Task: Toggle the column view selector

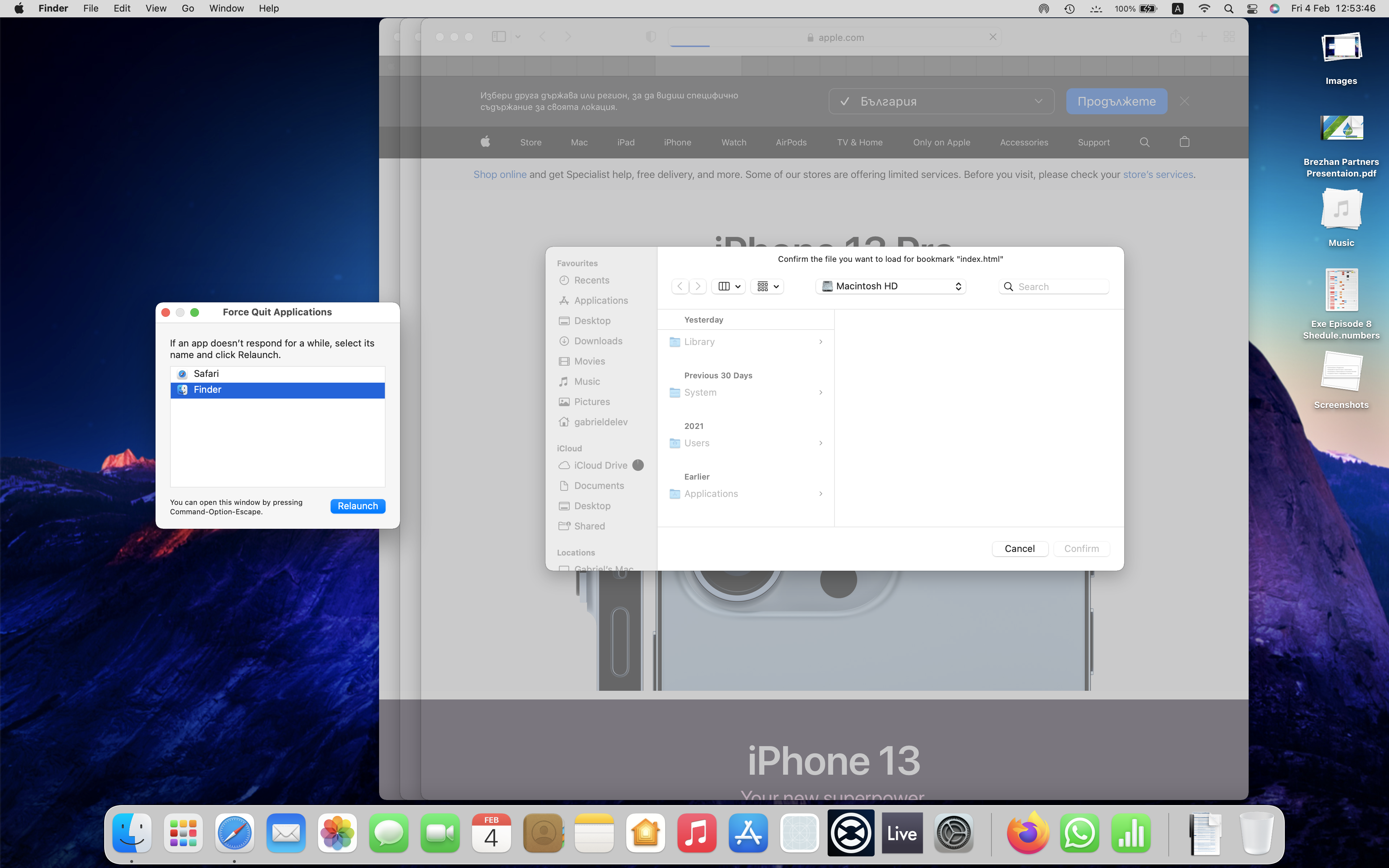Action: [x=729, y=286]
